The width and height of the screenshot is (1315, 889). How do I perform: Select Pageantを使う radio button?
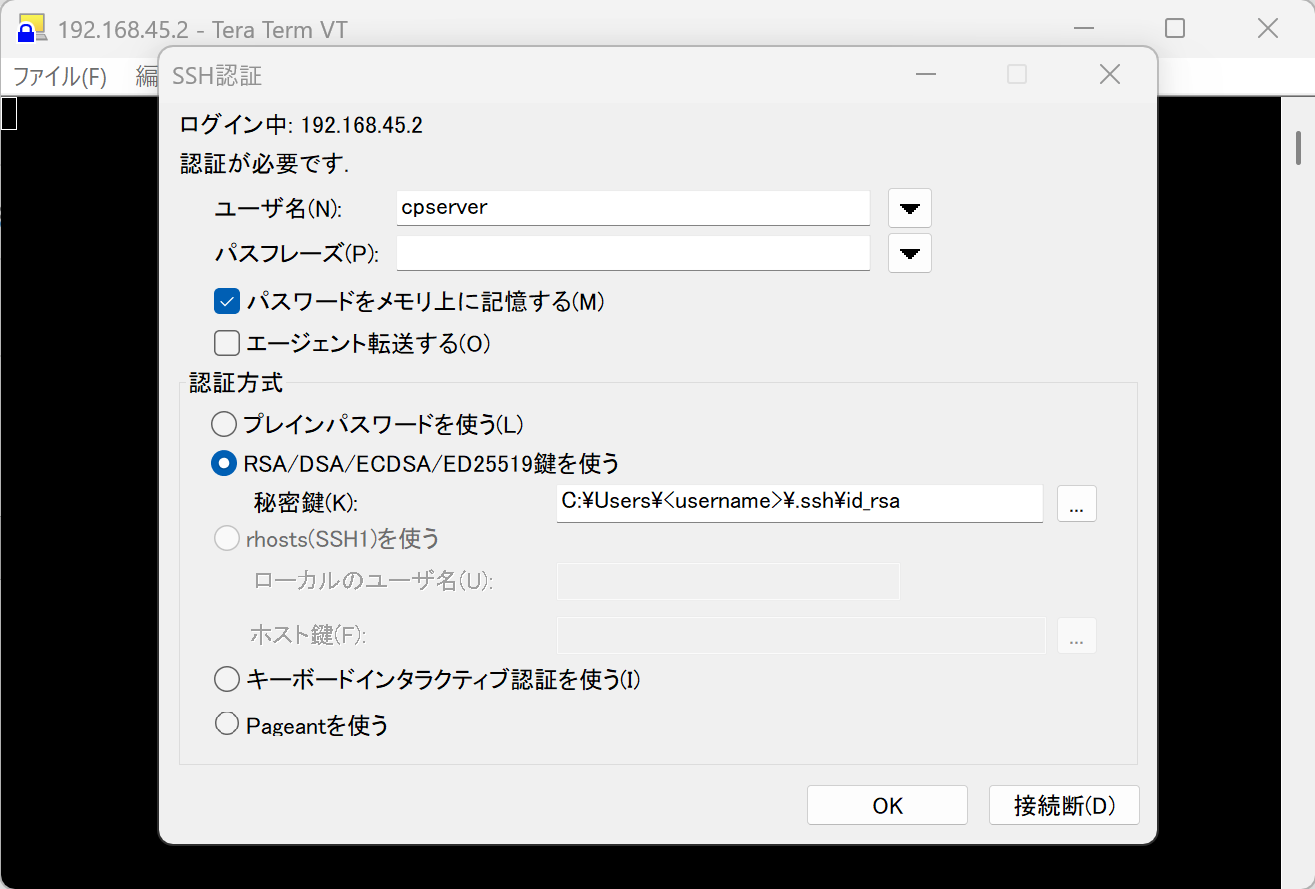[227, 724]
